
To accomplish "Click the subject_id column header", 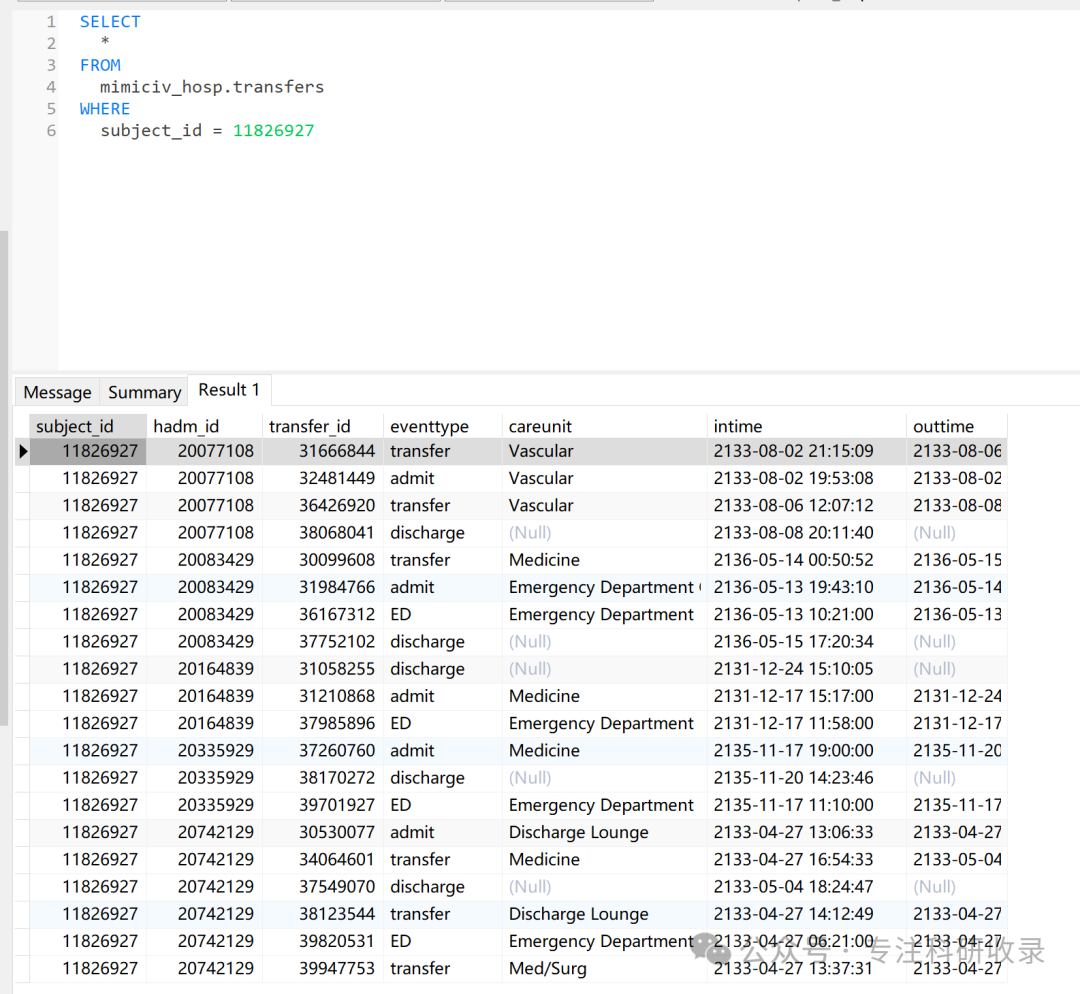I will (87, 426).
